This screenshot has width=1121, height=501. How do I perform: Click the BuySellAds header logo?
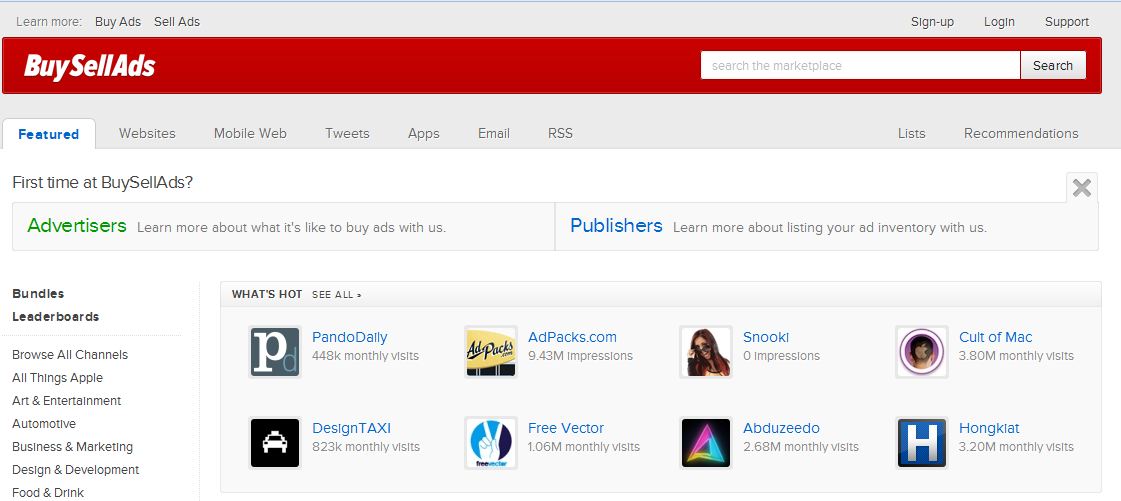pyautogui.click(x=90, y=66)
